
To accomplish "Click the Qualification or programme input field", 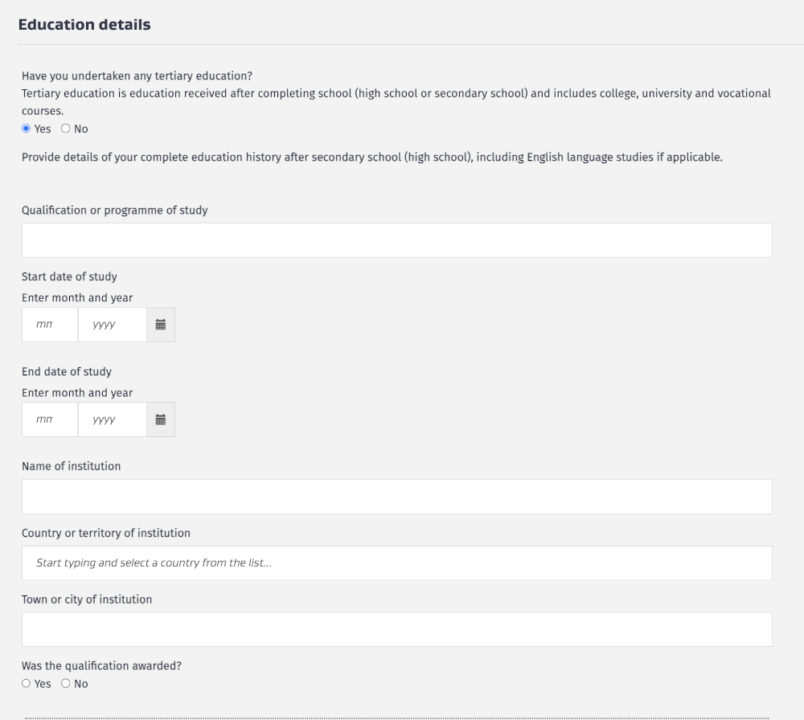I will point(396,241).
